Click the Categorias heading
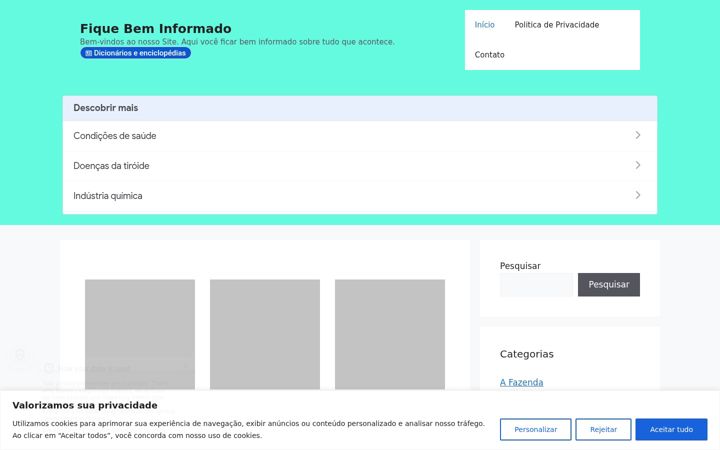Image resolution: width=720 pixels, height=450 pixels. (527, 354)
